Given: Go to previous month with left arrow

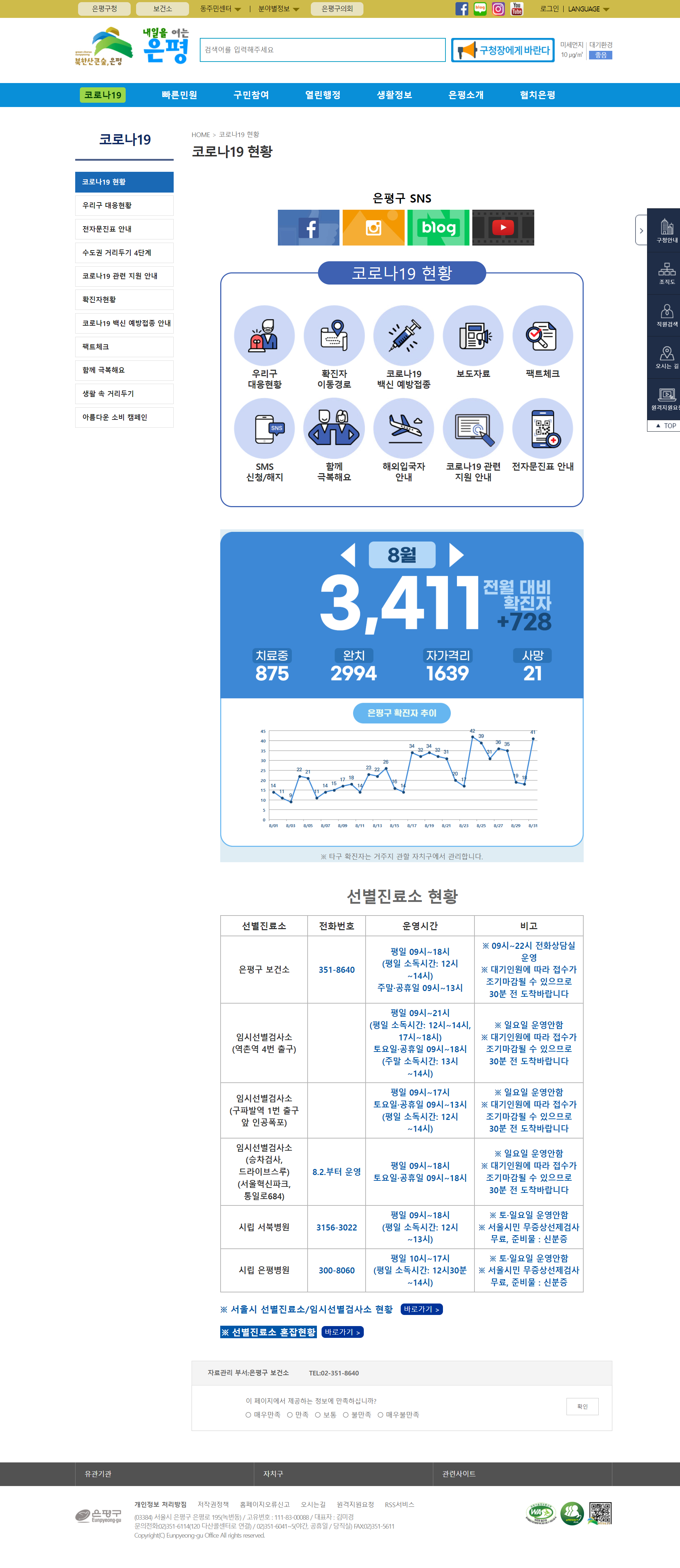Looking at the screenshot, I should point(348,554).
